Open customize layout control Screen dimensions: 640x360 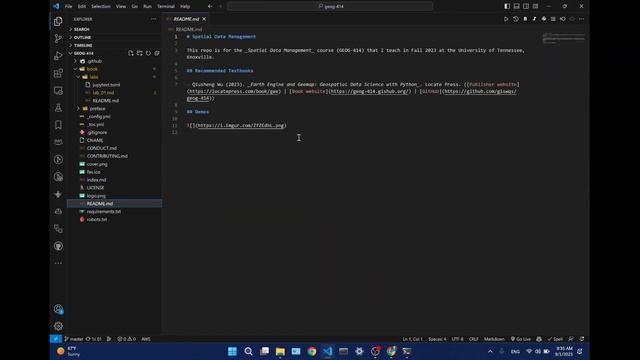point(535,6)
